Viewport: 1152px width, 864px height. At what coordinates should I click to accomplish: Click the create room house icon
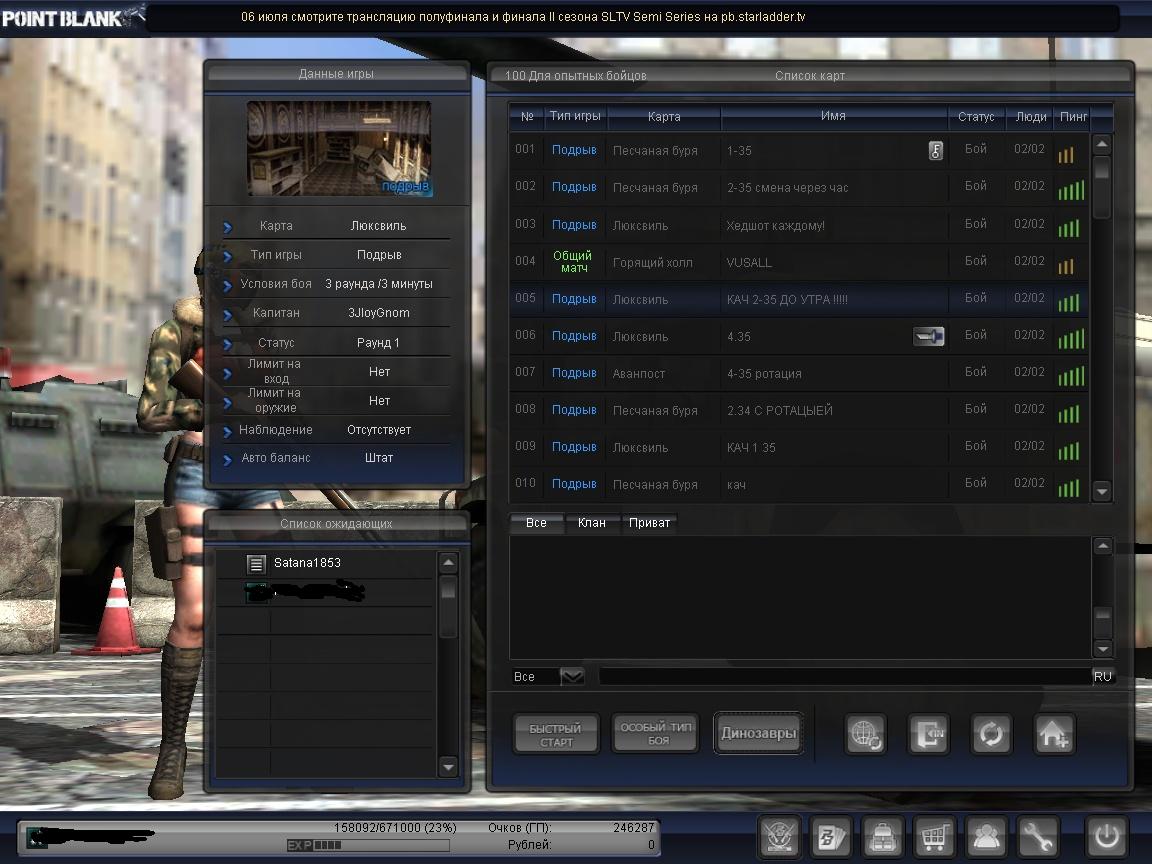1054,734
